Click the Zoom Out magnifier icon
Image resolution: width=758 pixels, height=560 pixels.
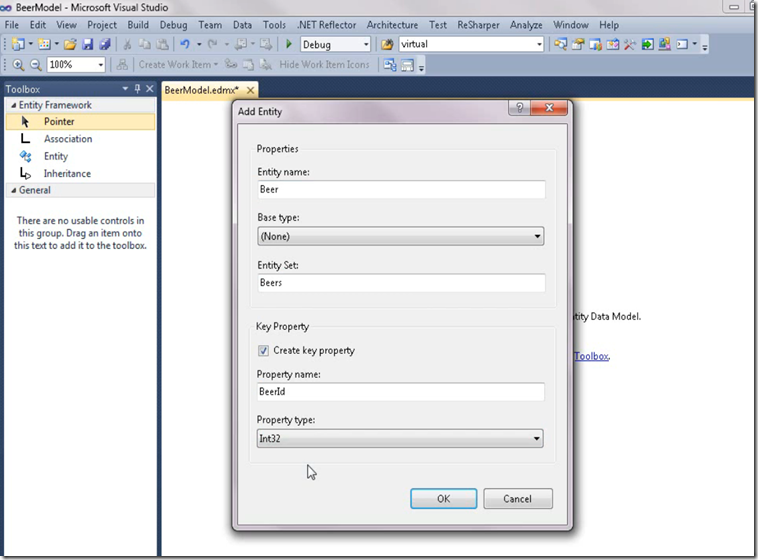pos(35,65)
